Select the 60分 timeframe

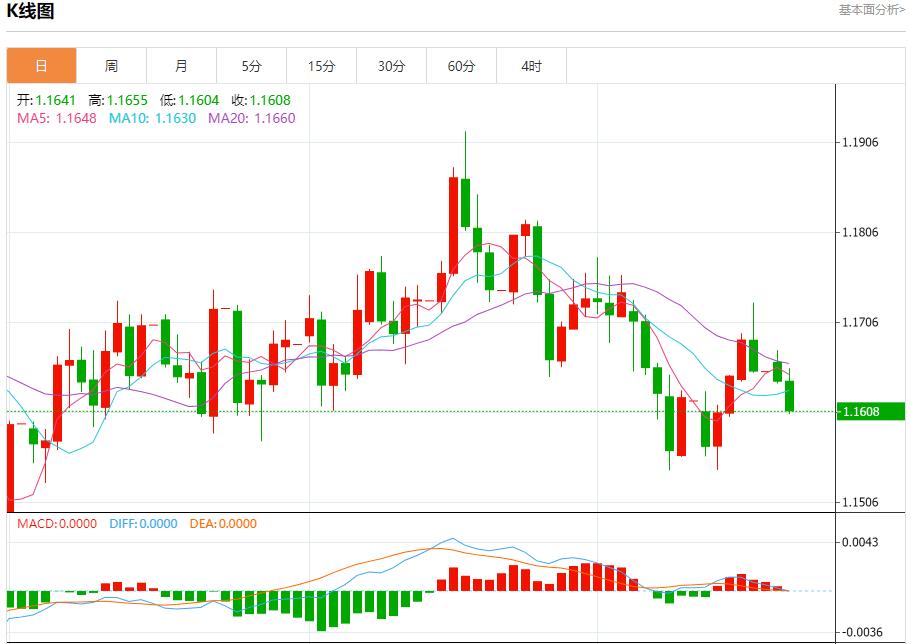(461, 64)
